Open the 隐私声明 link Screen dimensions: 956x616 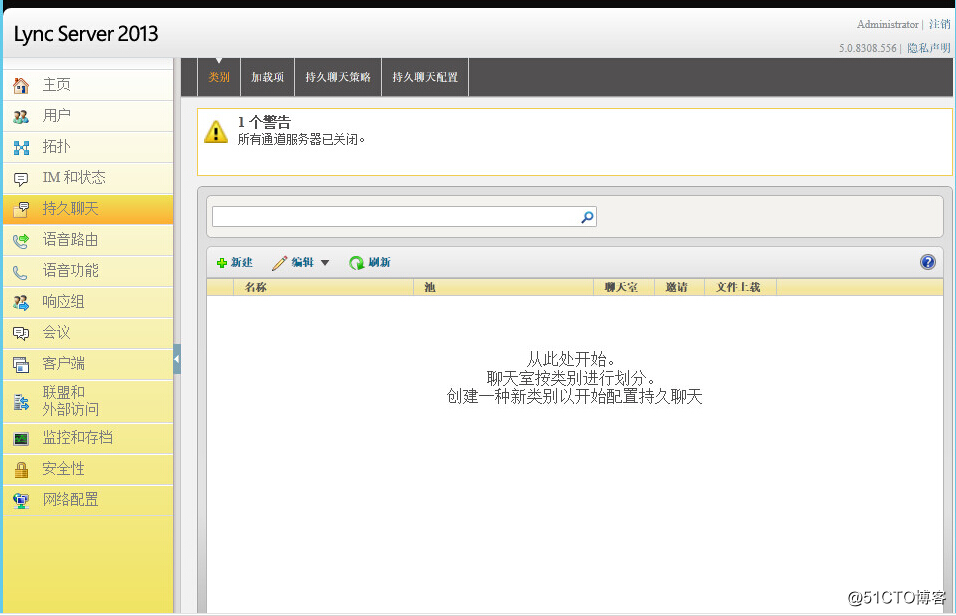[929, 48]
